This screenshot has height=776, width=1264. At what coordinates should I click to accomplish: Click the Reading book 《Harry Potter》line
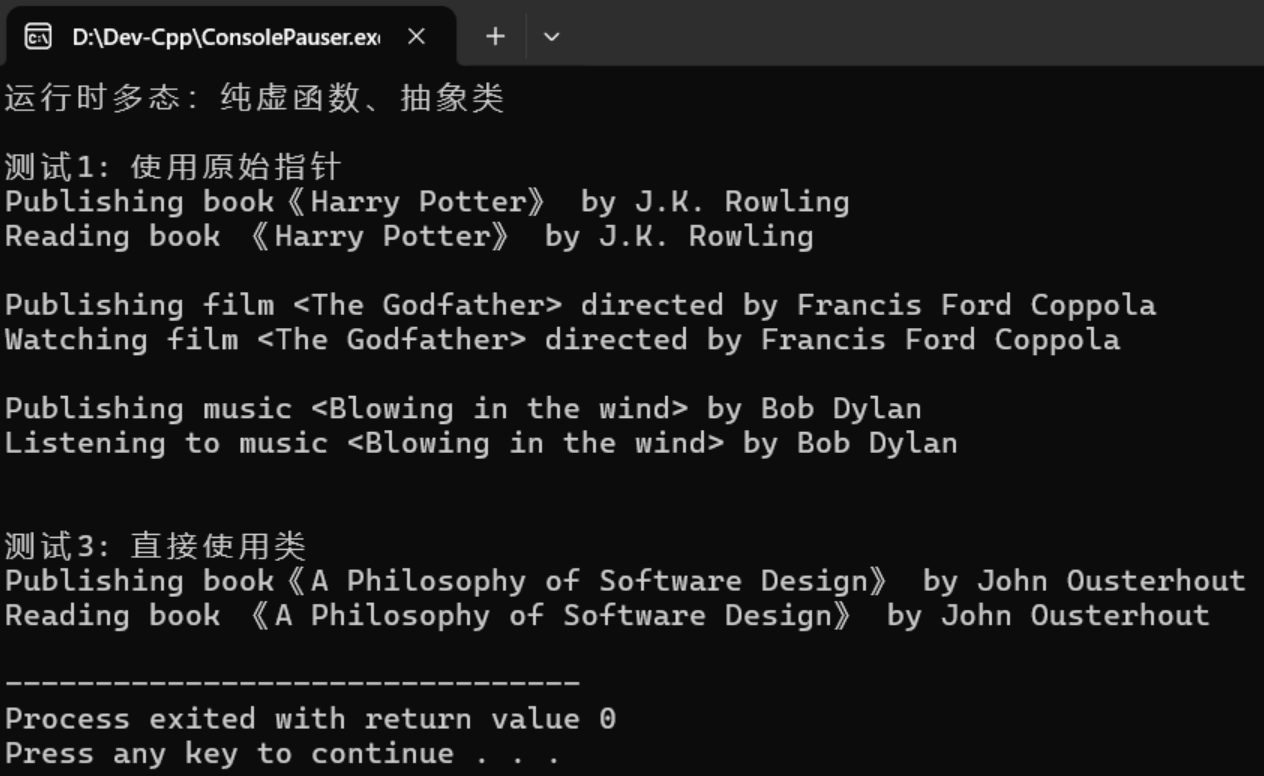click(409, 236)
